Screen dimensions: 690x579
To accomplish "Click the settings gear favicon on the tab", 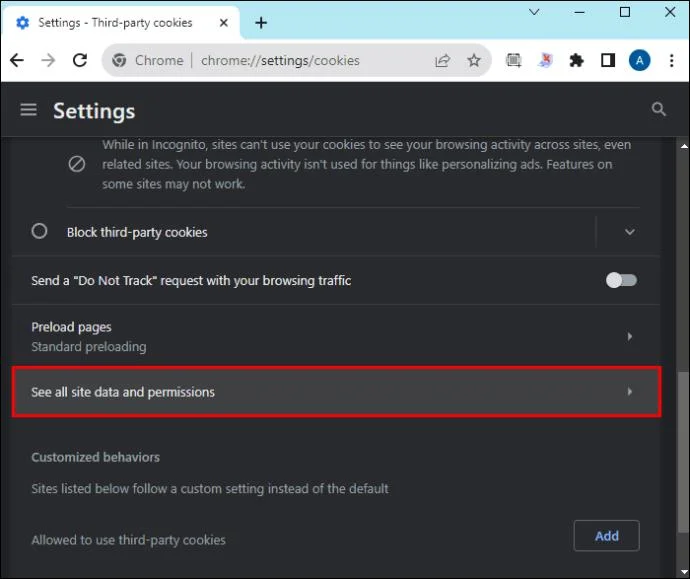I will [x=22, y=22].
